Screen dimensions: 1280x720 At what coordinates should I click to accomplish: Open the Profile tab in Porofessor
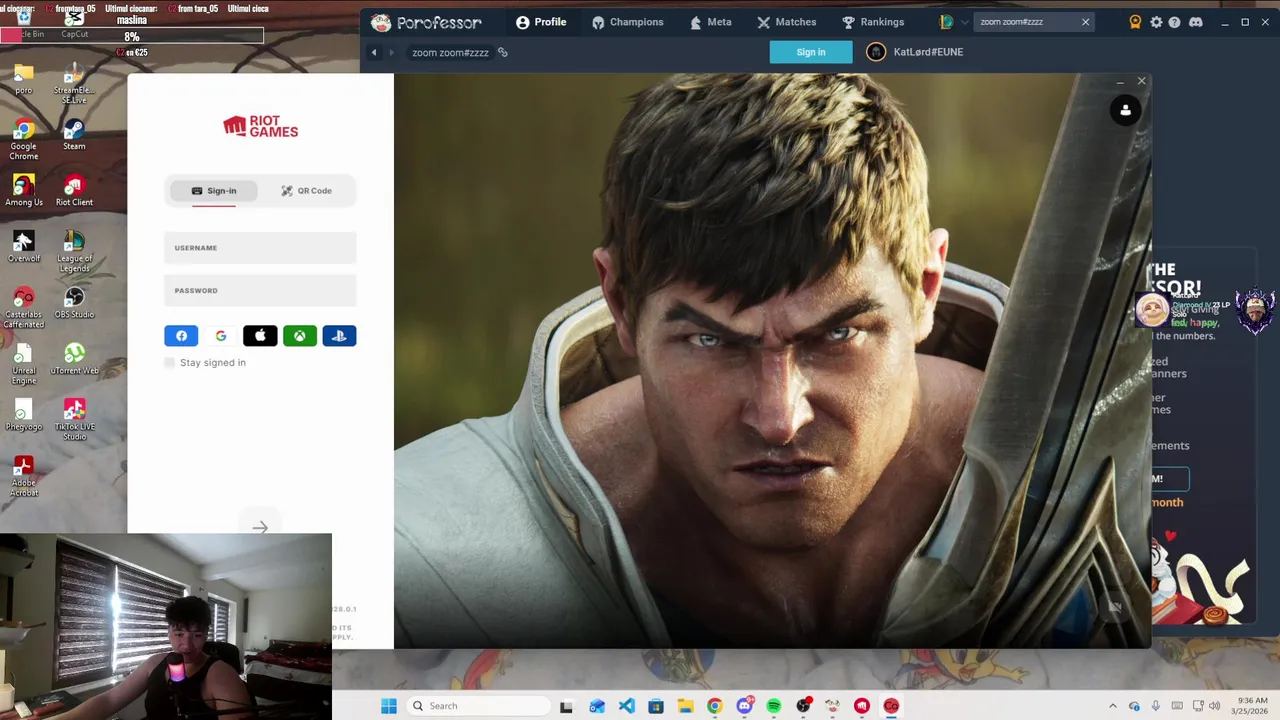(x=541, y=22)
